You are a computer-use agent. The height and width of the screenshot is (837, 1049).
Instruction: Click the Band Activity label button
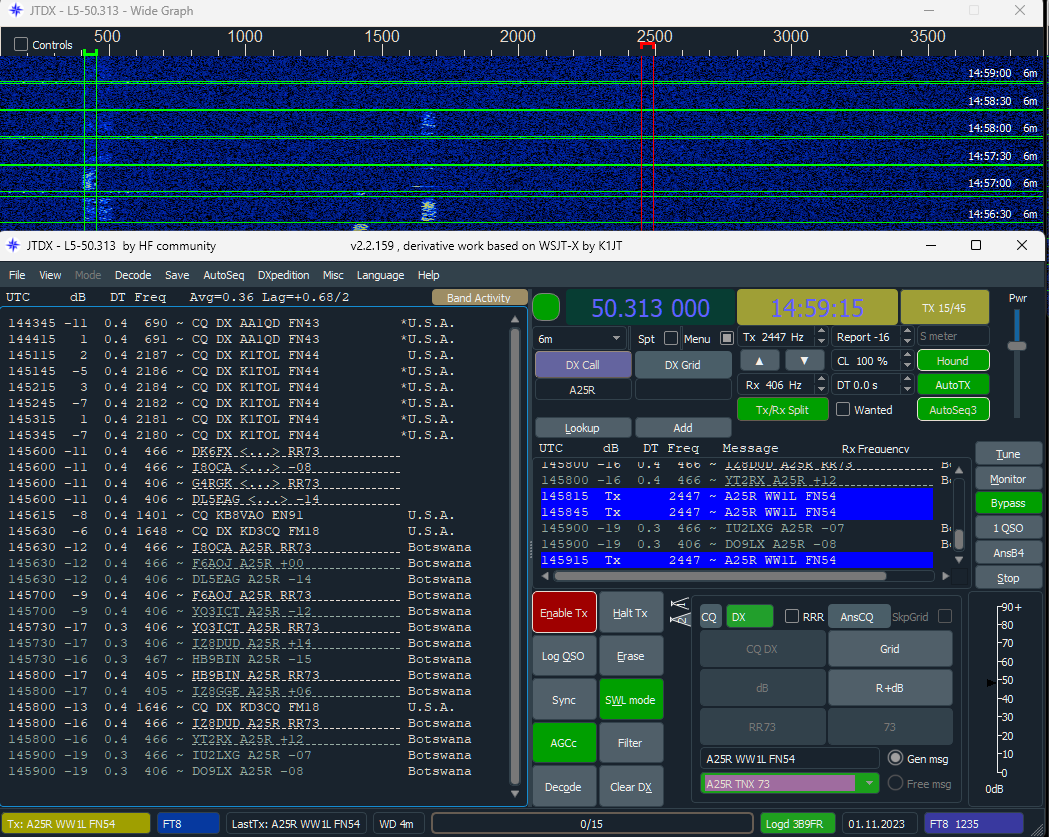(x=478, y=298)
